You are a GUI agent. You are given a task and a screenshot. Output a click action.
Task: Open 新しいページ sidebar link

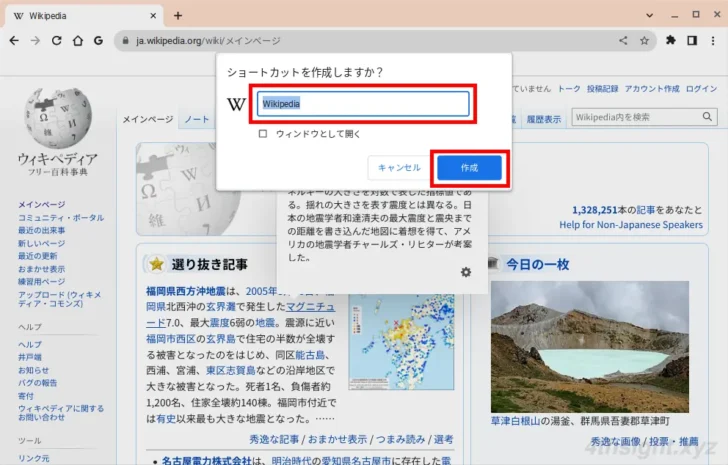tap(41, 243)
